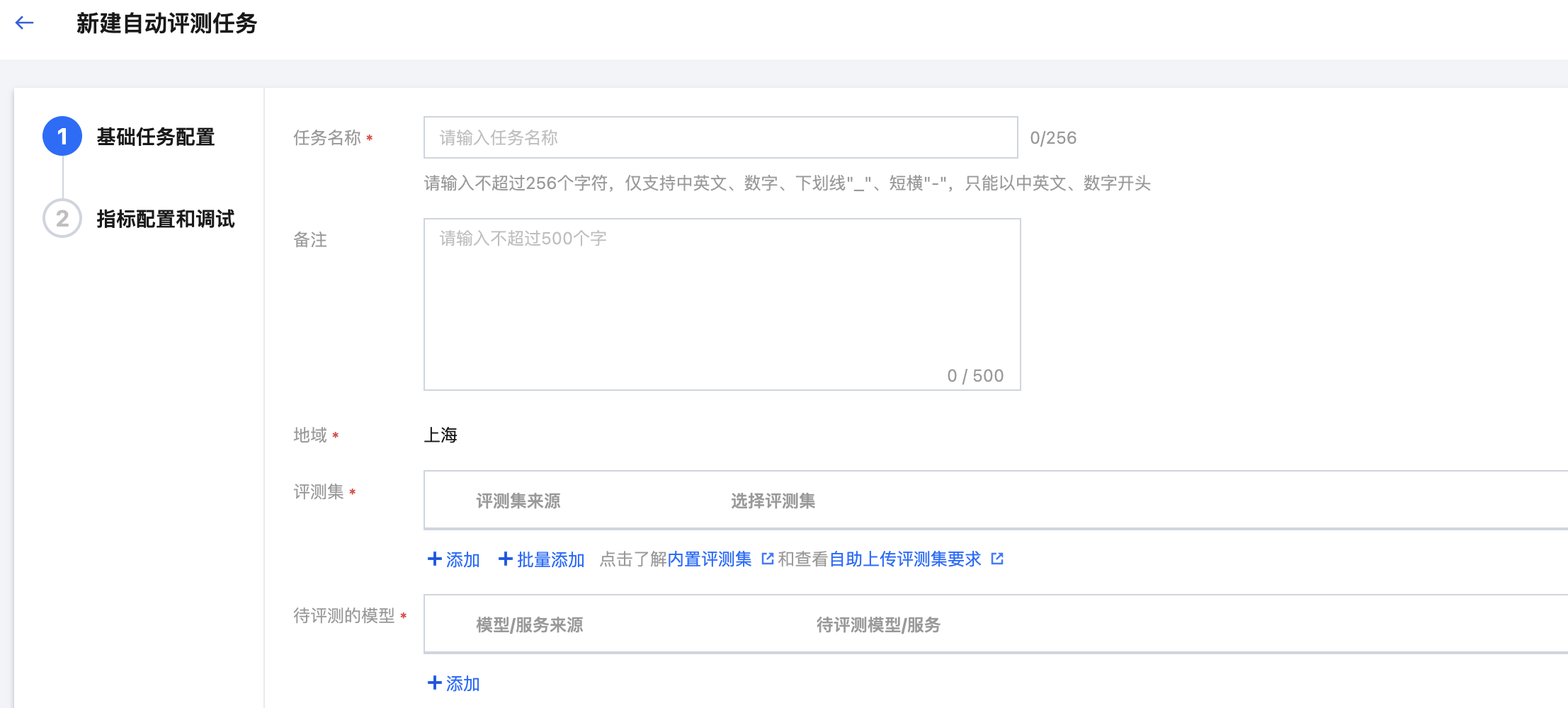The height and width of the screenshot is (708, 1568).
Task: Click the plus icon under the 待评测的模型 table
Action: coord(435,683)
